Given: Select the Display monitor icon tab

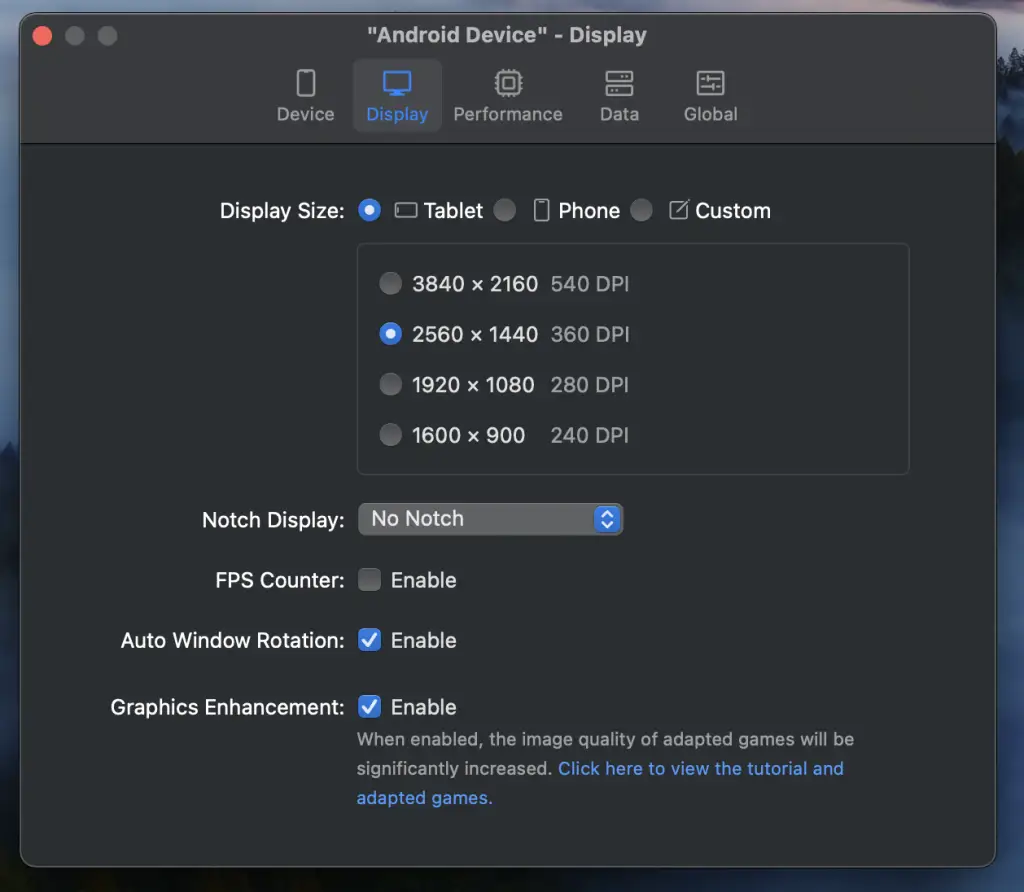Looking at the screenshot, I should click(397, 82).
